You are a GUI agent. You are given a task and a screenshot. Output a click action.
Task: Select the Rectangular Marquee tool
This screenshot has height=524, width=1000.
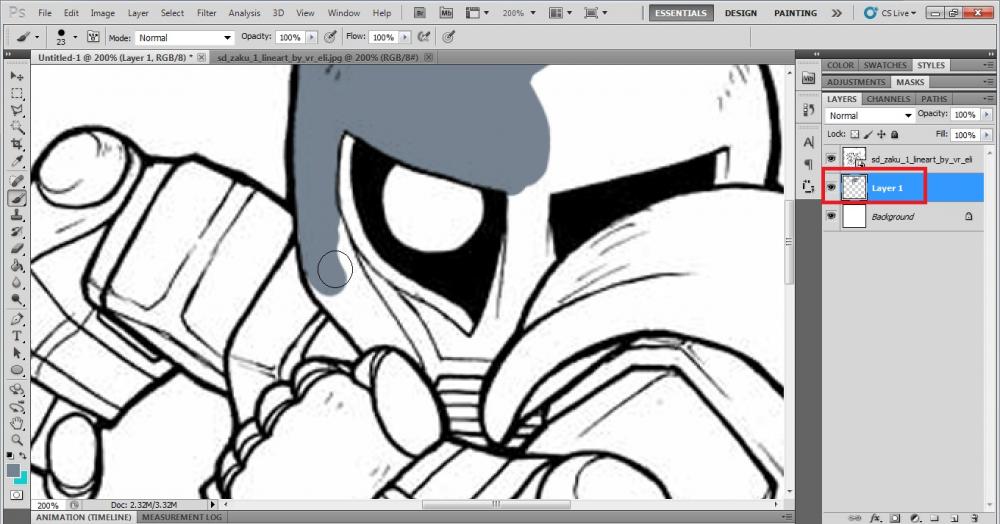17,94
